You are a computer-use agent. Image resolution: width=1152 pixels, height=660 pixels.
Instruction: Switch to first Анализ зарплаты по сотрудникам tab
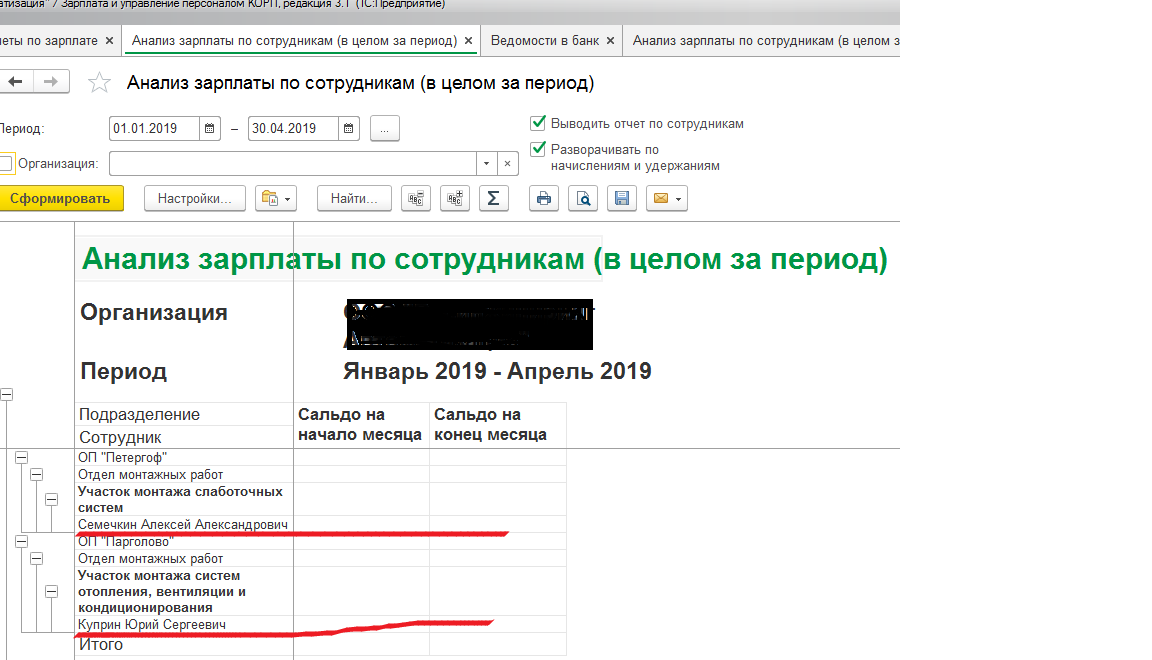pyautogui.click(x=294, y=40)
